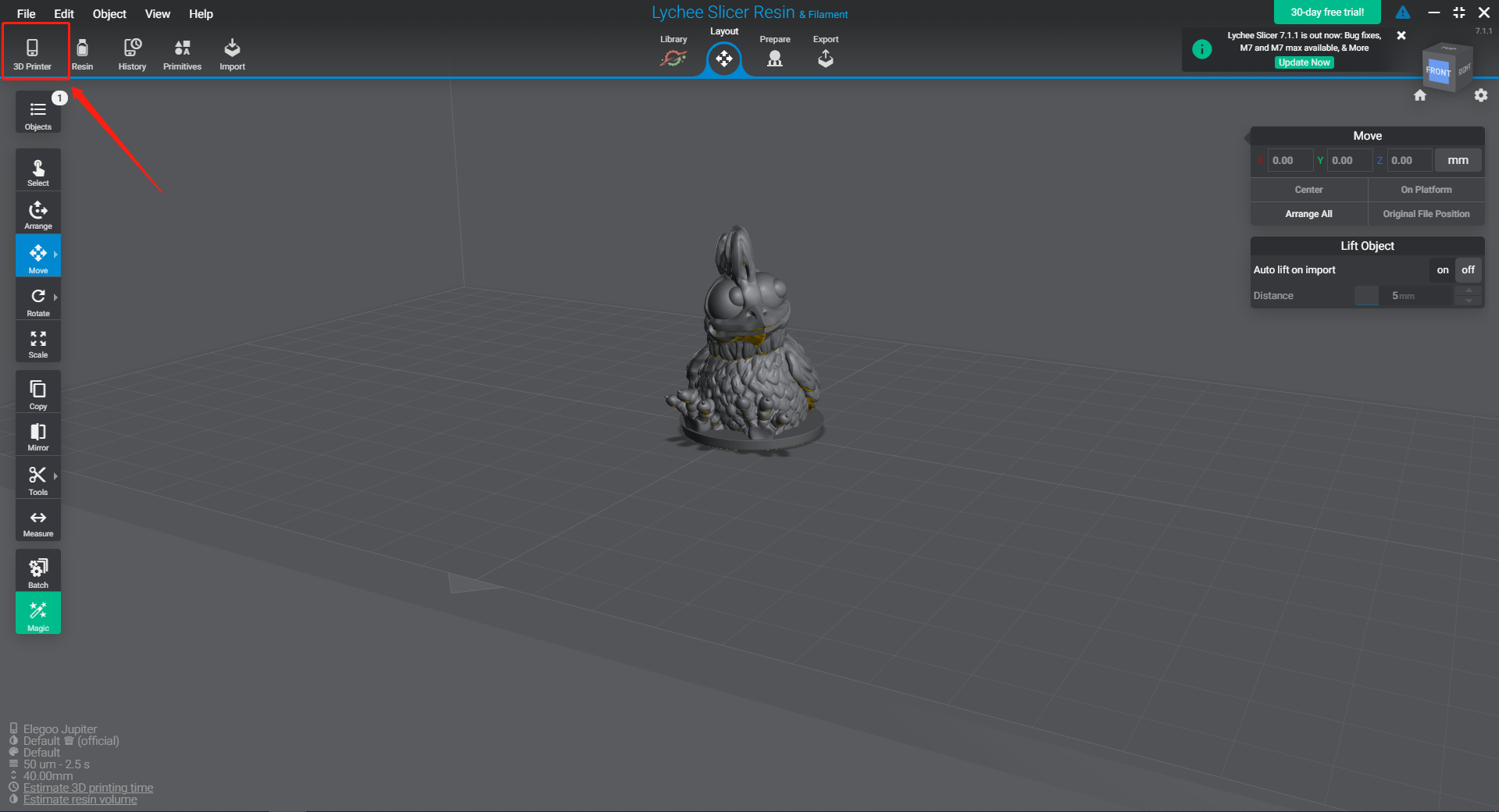This screenshot has width=1499, height=812.
Task: Open the Measure tool
Action: [x=37, y=522]
